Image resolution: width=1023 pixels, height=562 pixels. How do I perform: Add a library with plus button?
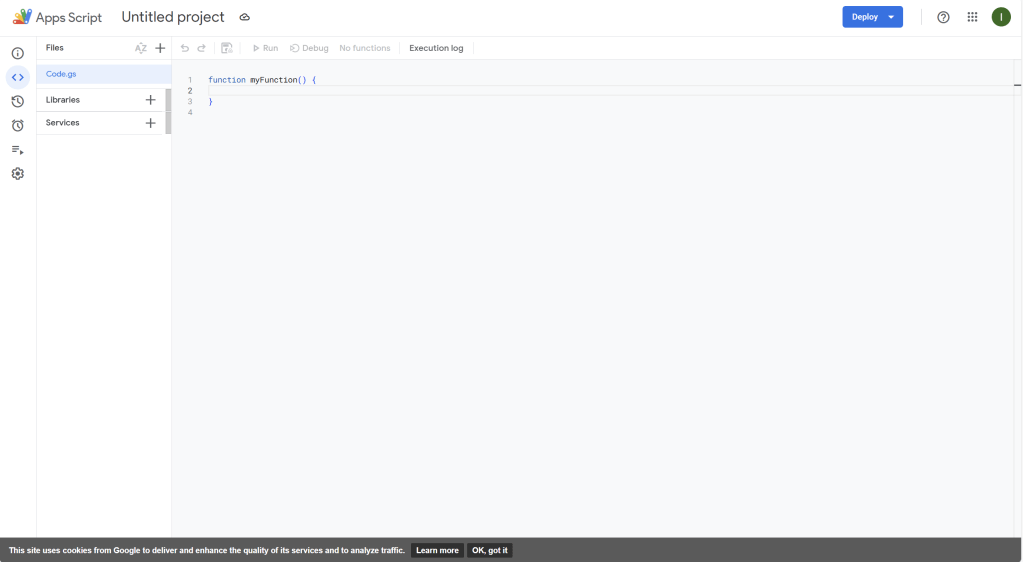click(x=150, y=100)
